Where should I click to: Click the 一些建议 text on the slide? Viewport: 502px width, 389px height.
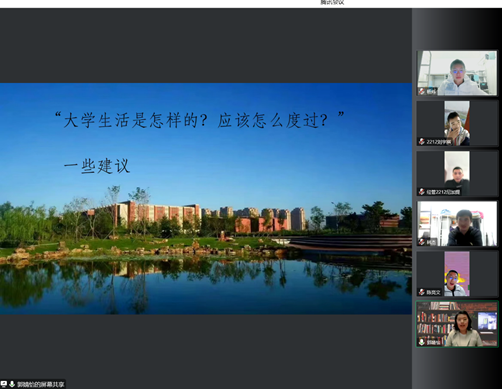[x=96, y=166]
